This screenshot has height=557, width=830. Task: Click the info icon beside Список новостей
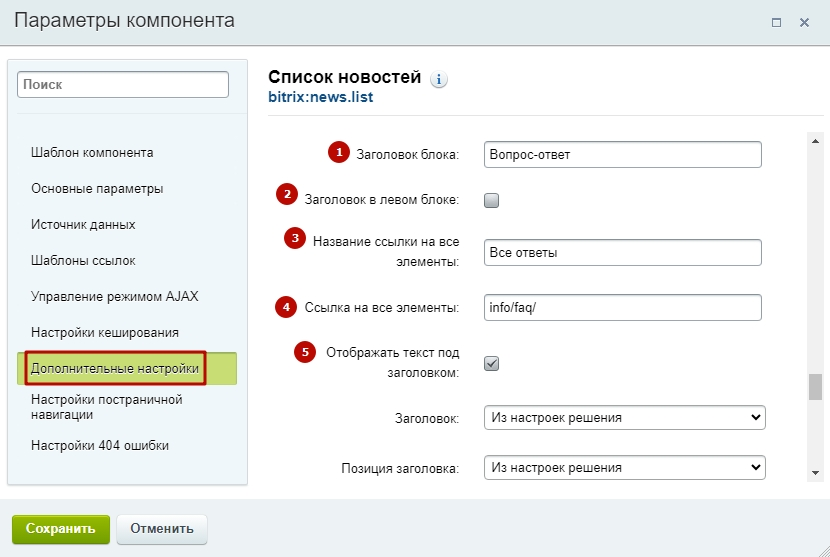click(x=438, y=79)
